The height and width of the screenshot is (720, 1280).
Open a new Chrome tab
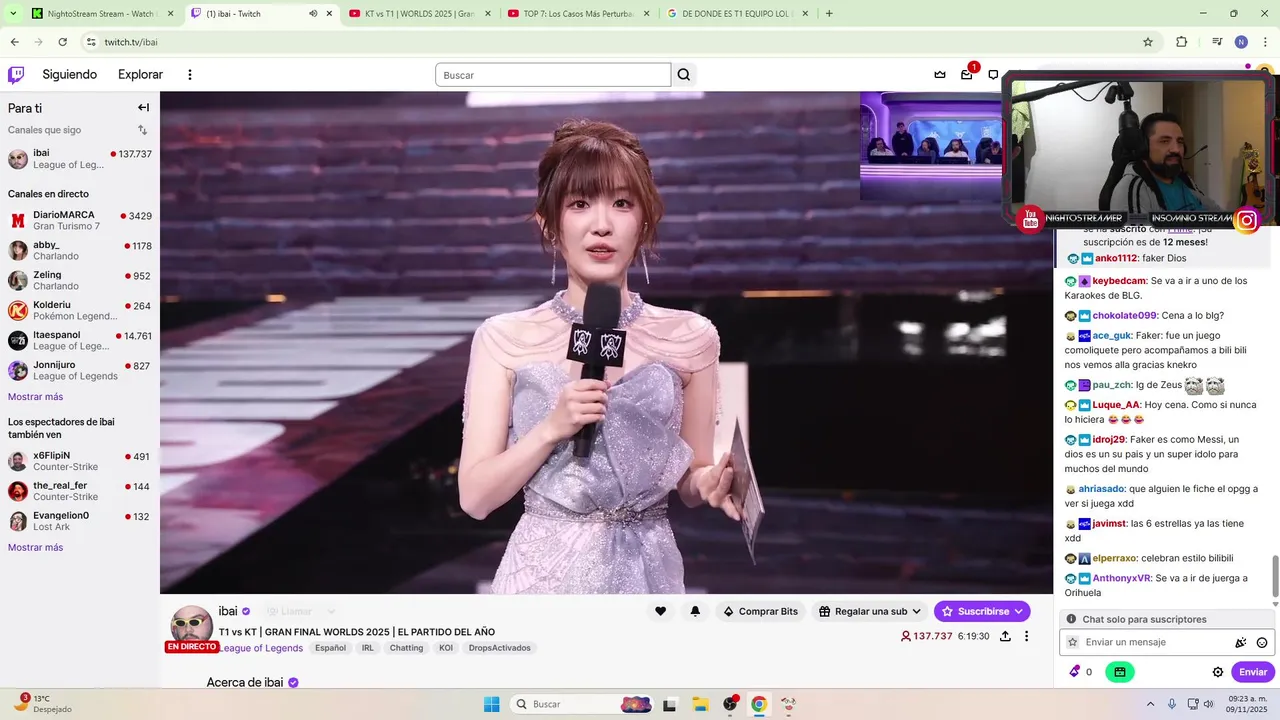click(829, 14)
